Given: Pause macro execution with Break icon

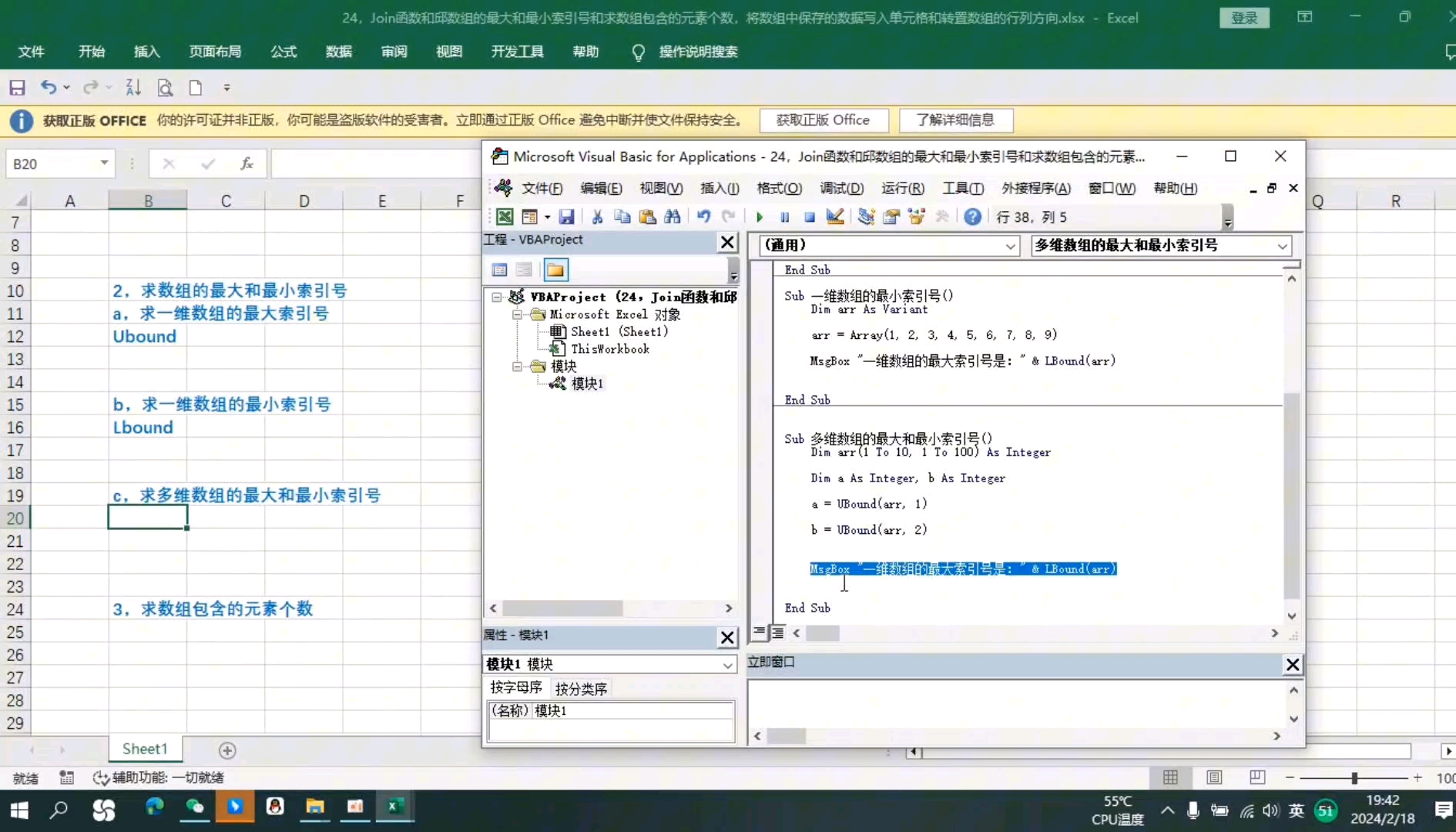Looking at the screenshot, I should [784, 216].
